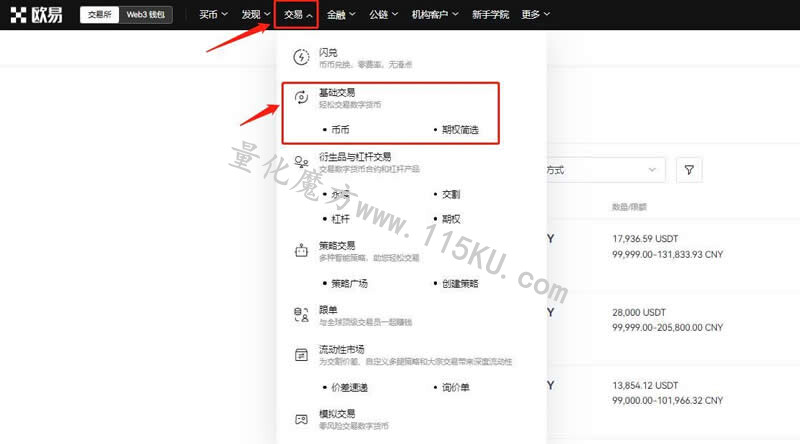The width and height of the screenshot is (800, 444).
Task: Click the 策略交易 robot icon
Action: click(301, 251)
